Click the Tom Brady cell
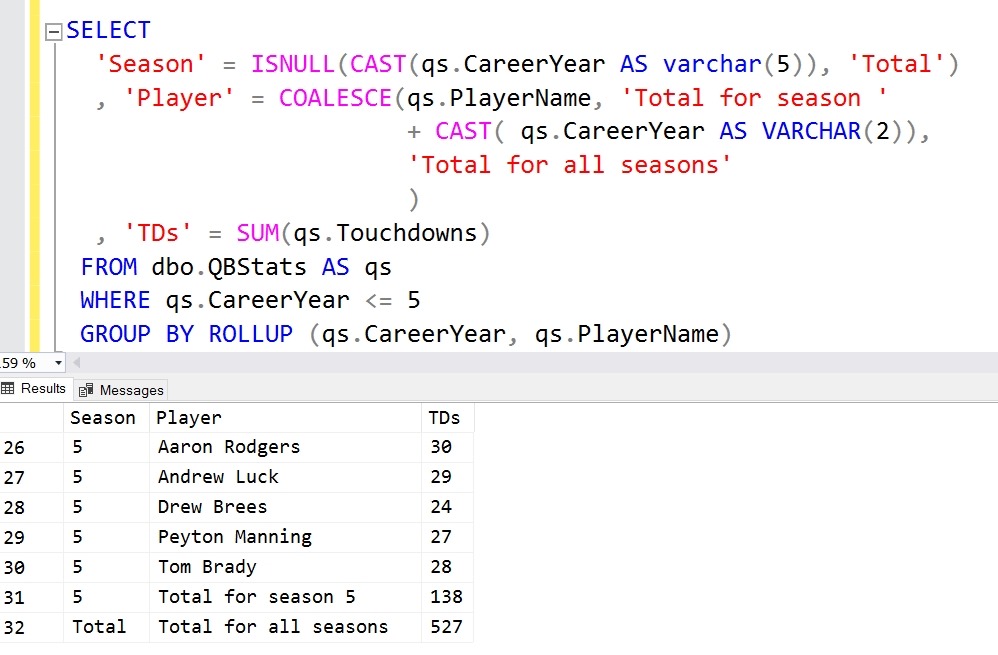998x655 pixels. (207, 567)
